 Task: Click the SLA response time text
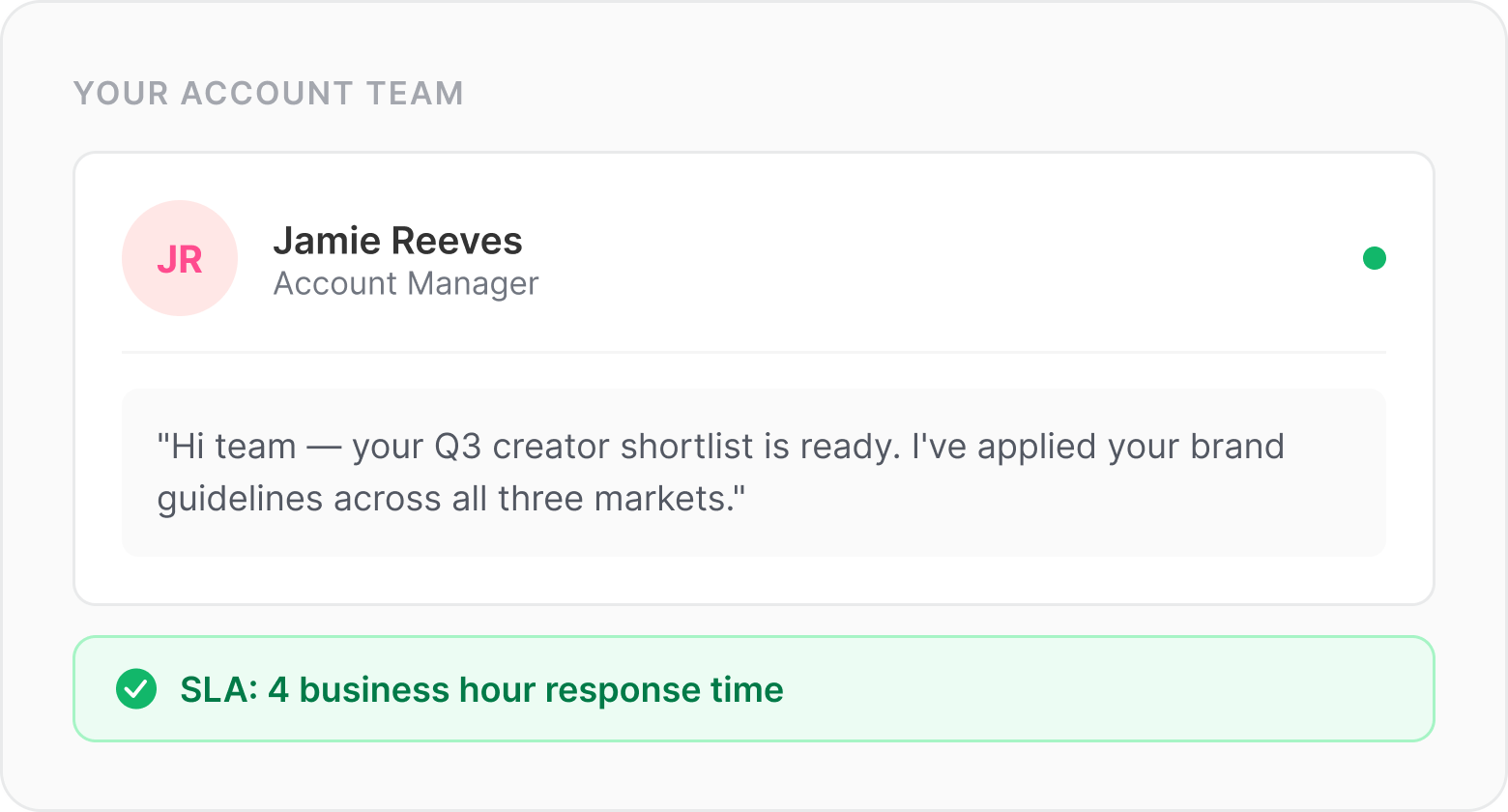(x=481, y=690)
